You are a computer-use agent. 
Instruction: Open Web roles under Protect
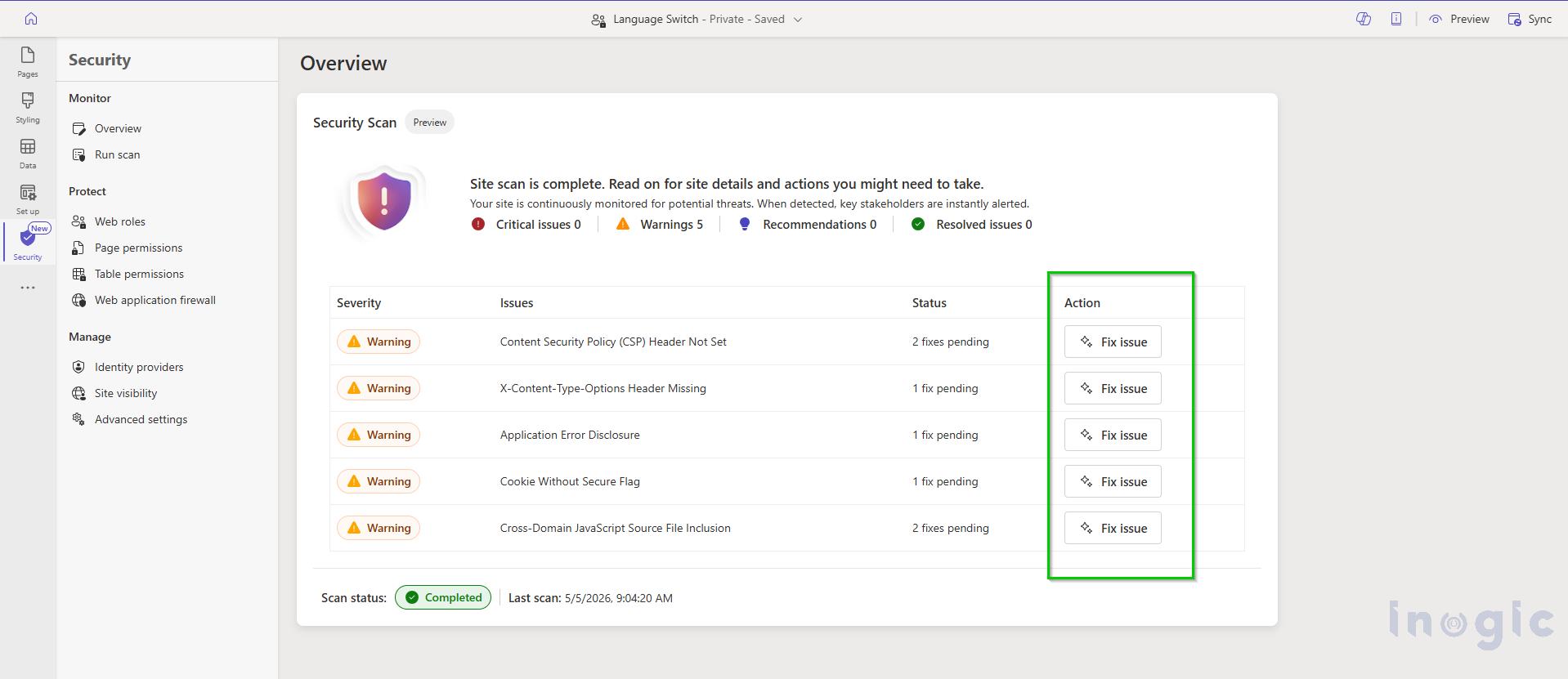(119, 221)
